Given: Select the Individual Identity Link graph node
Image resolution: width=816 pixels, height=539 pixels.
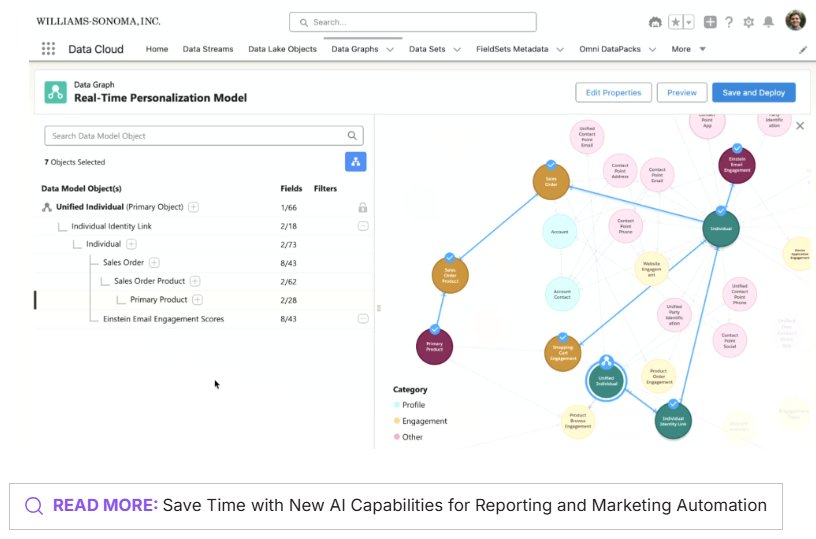Looking at the screenshot, I should [x=673, y=420].
